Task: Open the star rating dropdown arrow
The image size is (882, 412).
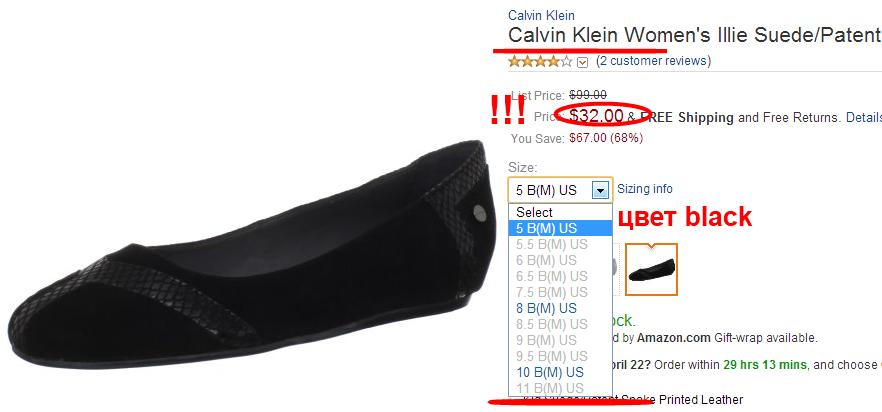Action: (x=583, y=62)
